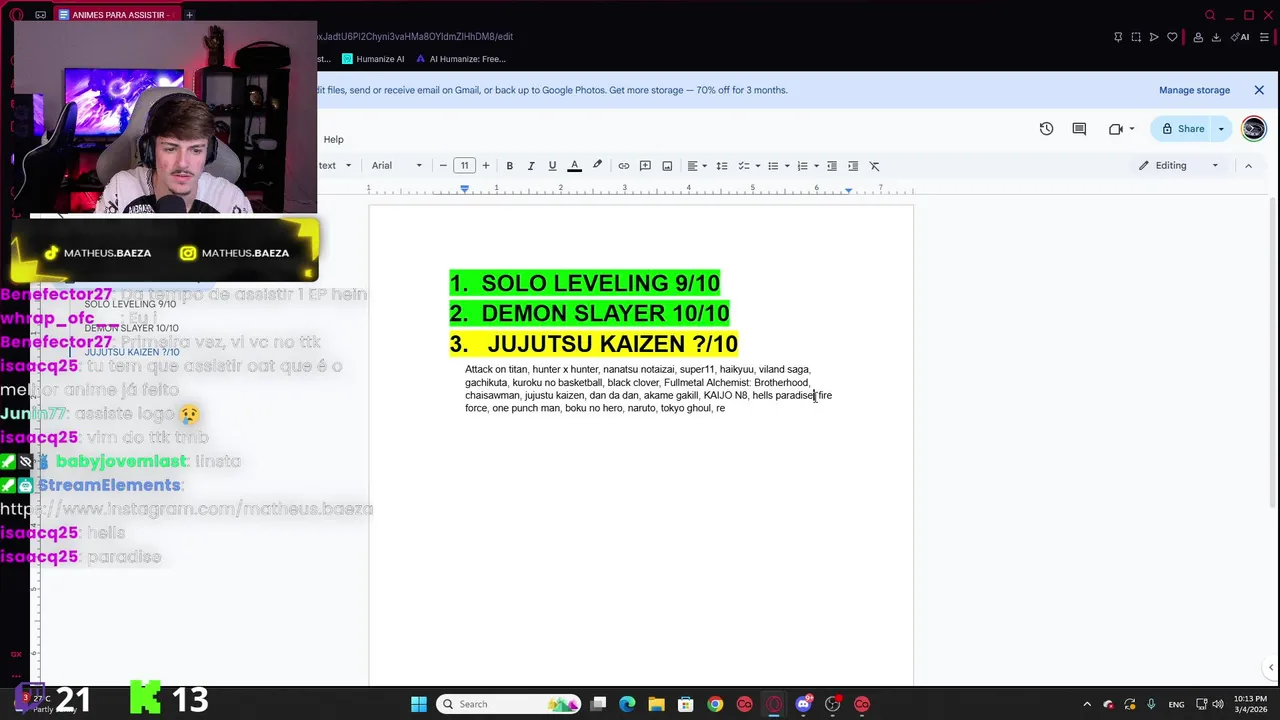The width and height of the screenshot is (1280, 720).
Task: Open Google Chrome from the taskbar
Action: 715,704
